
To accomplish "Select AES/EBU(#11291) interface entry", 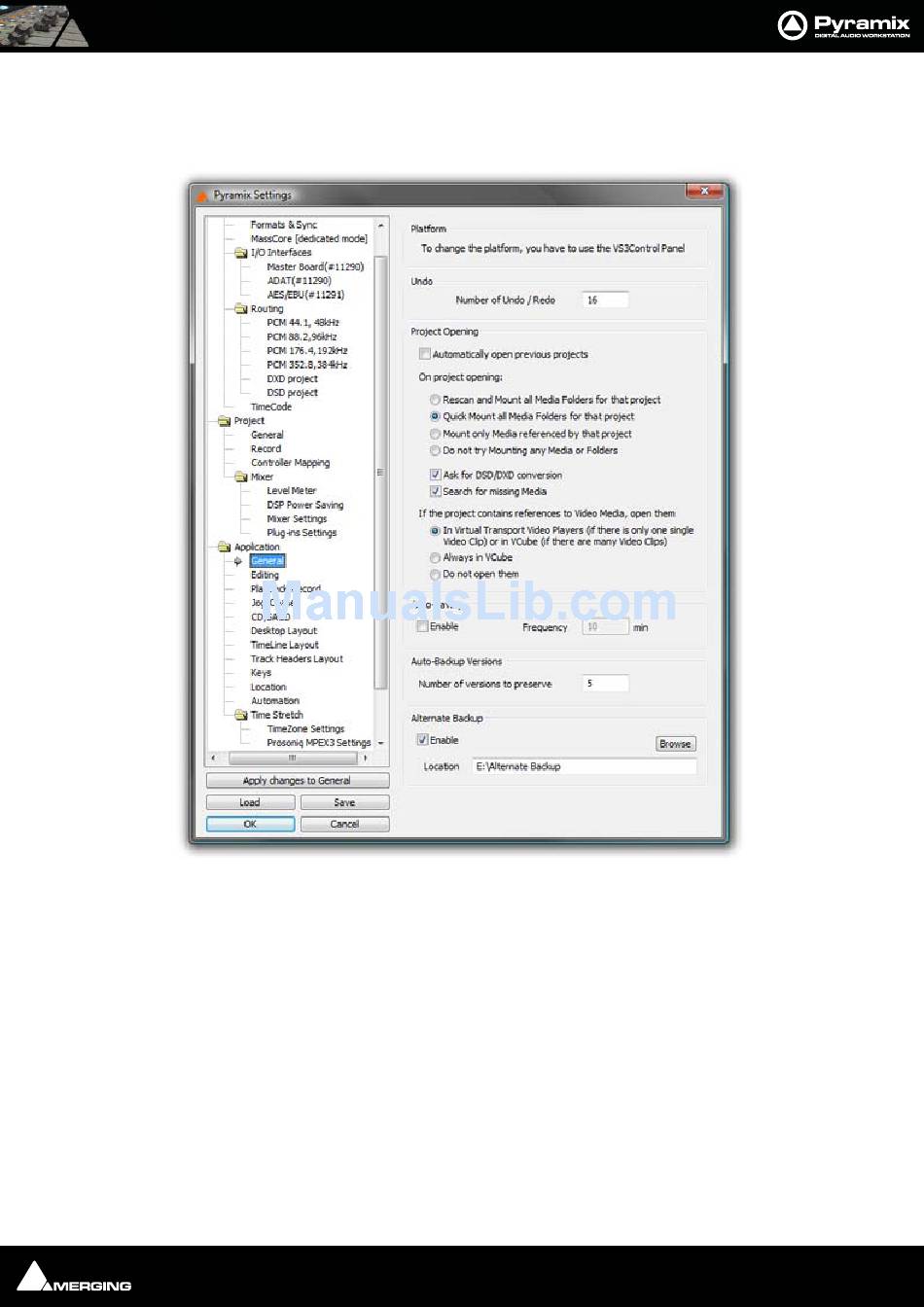I will [x=305, y=295].
